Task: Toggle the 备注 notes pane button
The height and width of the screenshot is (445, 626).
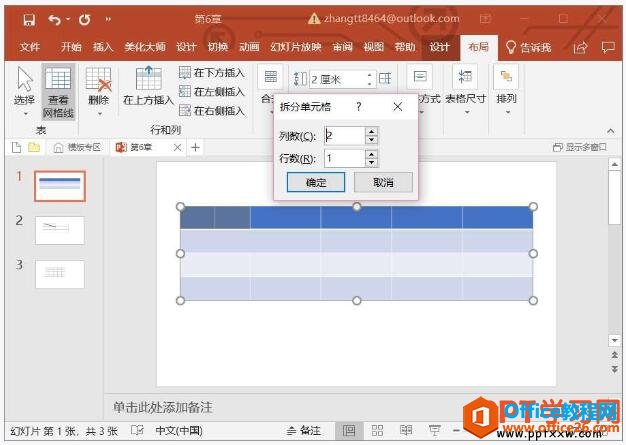Action: [303, 431]
